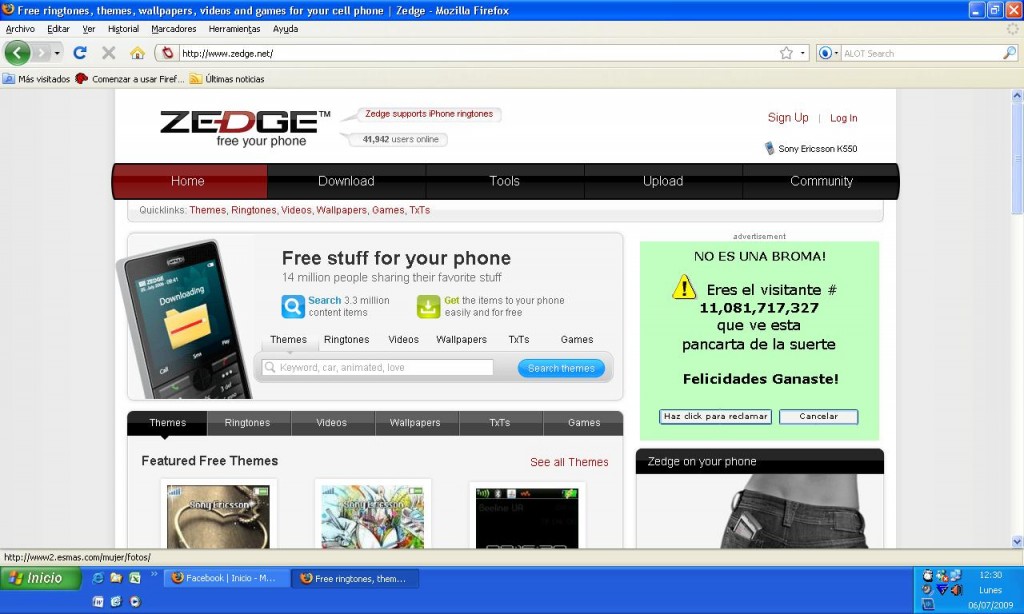Click the Themes quicklink
Screen dimensions: 1024x614
pyautogui.click(x=208, y=210)
